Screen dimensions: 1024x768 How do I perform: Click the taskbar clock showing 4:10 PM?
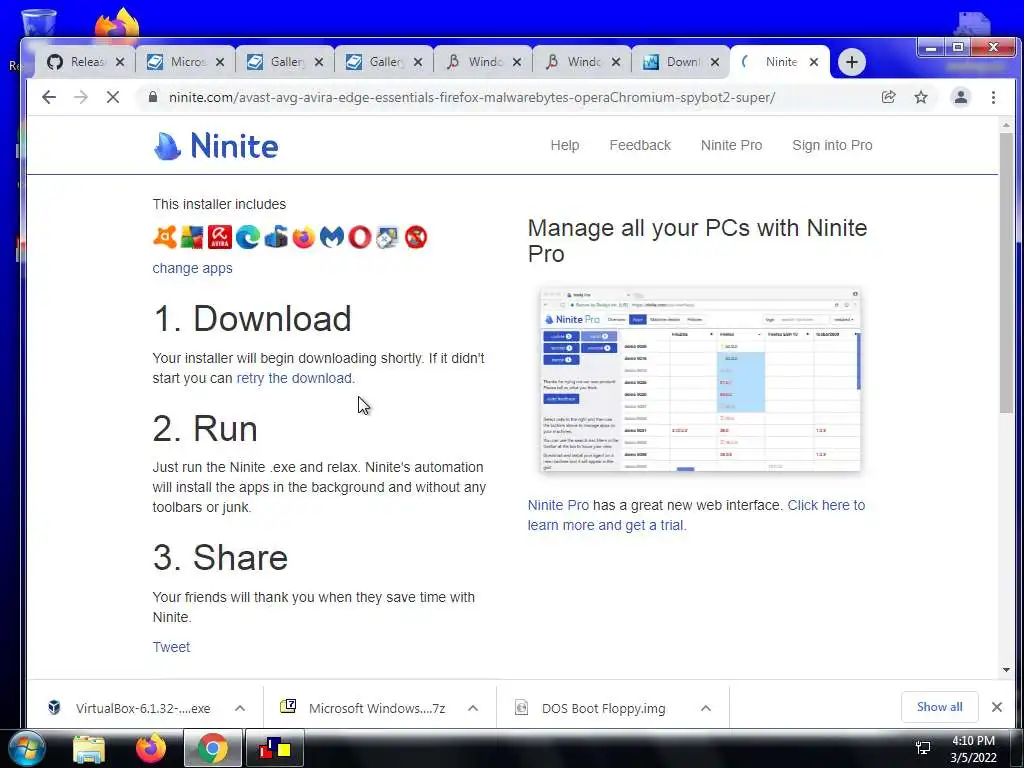pyautogui.click(x=973, y=748)
